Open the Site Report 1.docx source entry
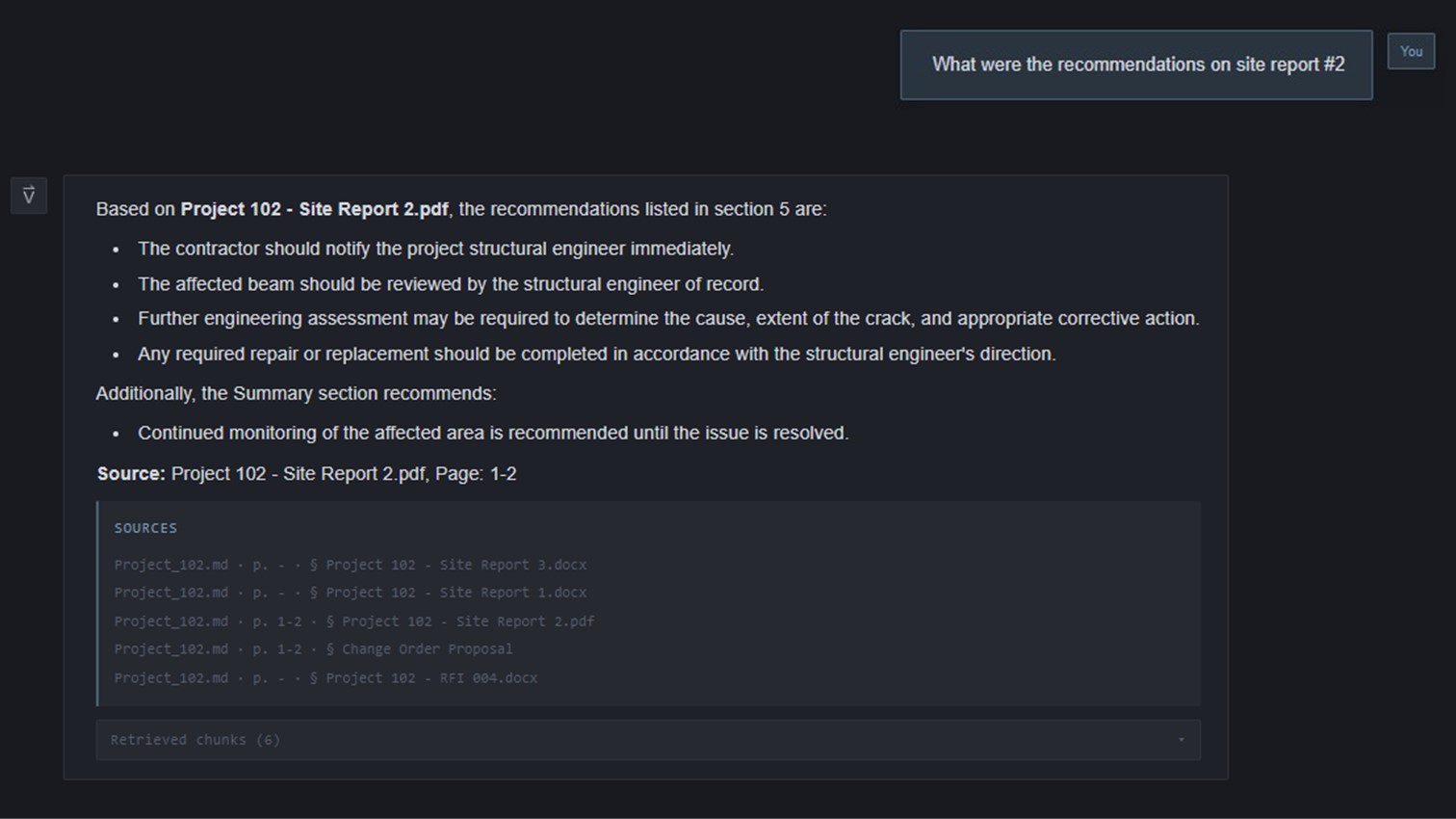The image size is (1456, 819). [351, 593]
